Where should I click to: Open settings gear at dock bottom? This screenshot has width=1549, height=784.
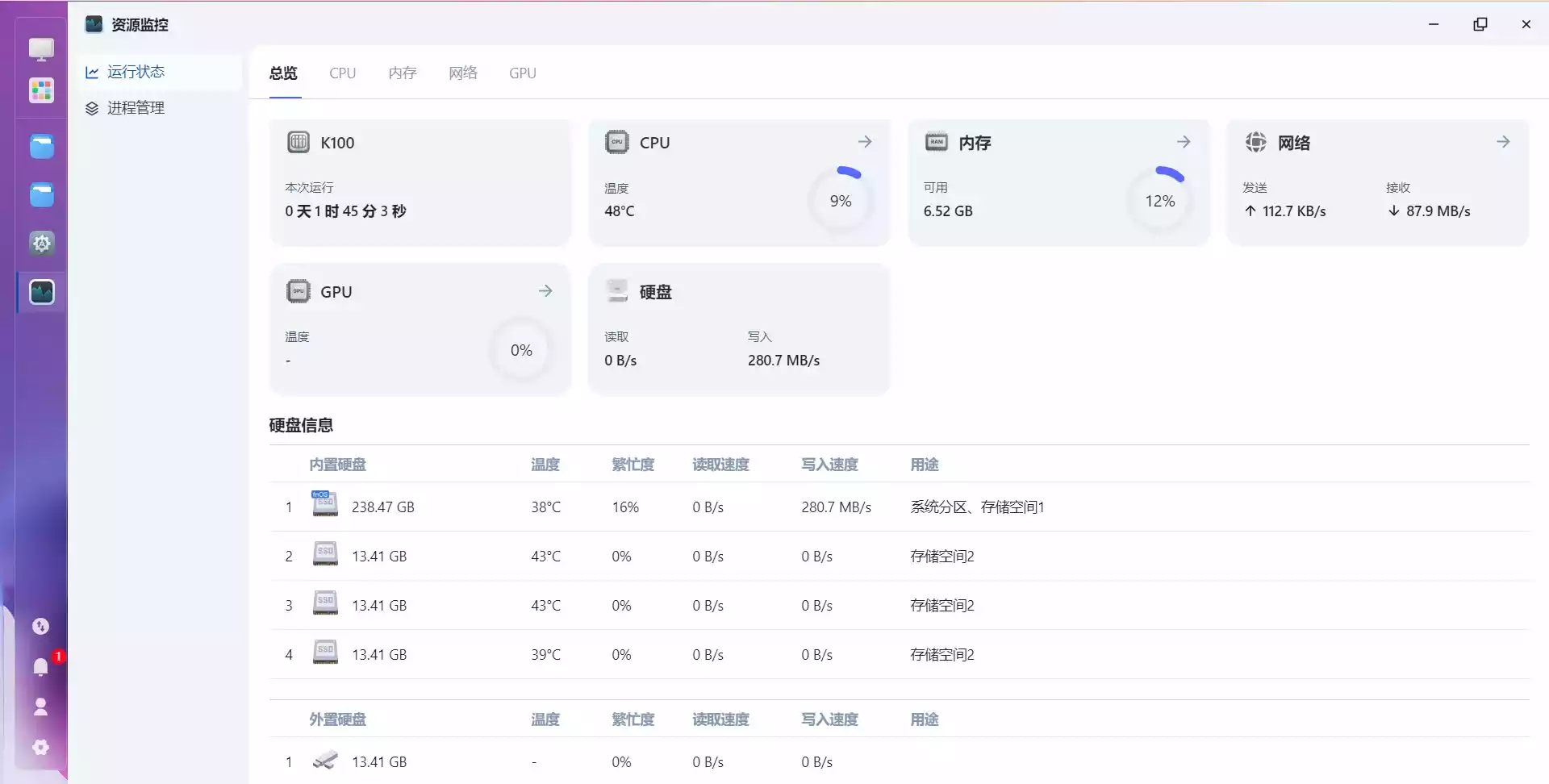click(x=40, y=747)
